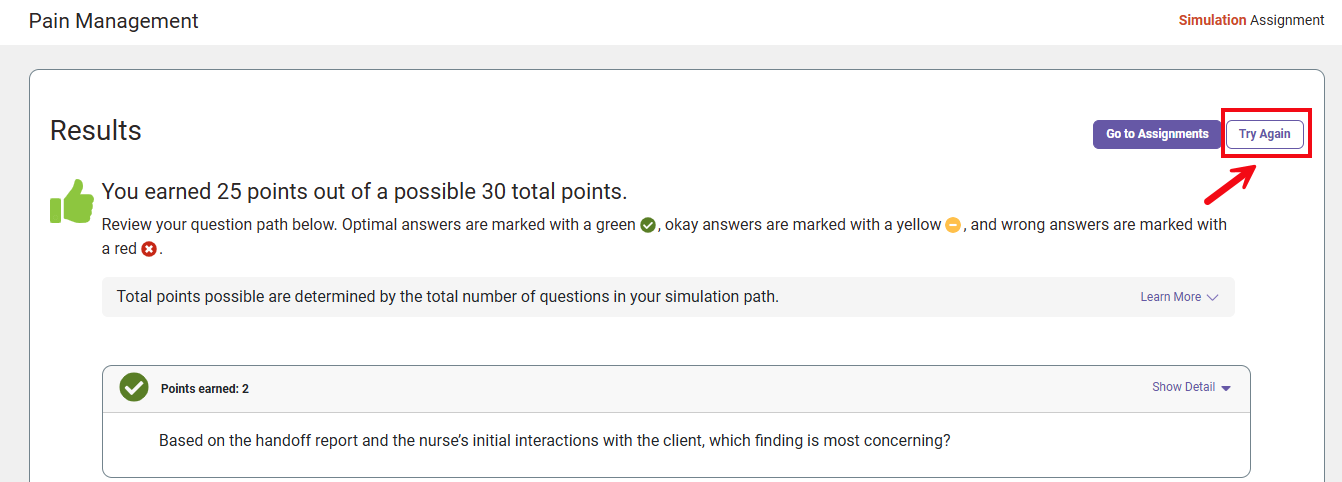
Task: Click the yellow okay-answer legend icon
Action: pyautogui.click(x=953, y=225)
